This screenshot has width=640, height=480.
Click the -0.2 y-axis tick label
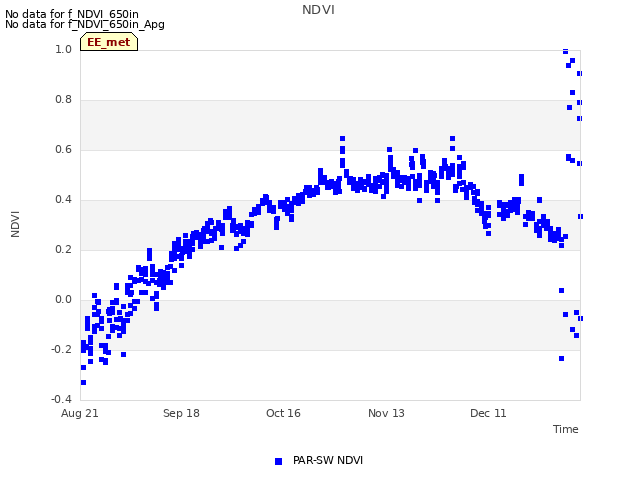tap(61, 350)
